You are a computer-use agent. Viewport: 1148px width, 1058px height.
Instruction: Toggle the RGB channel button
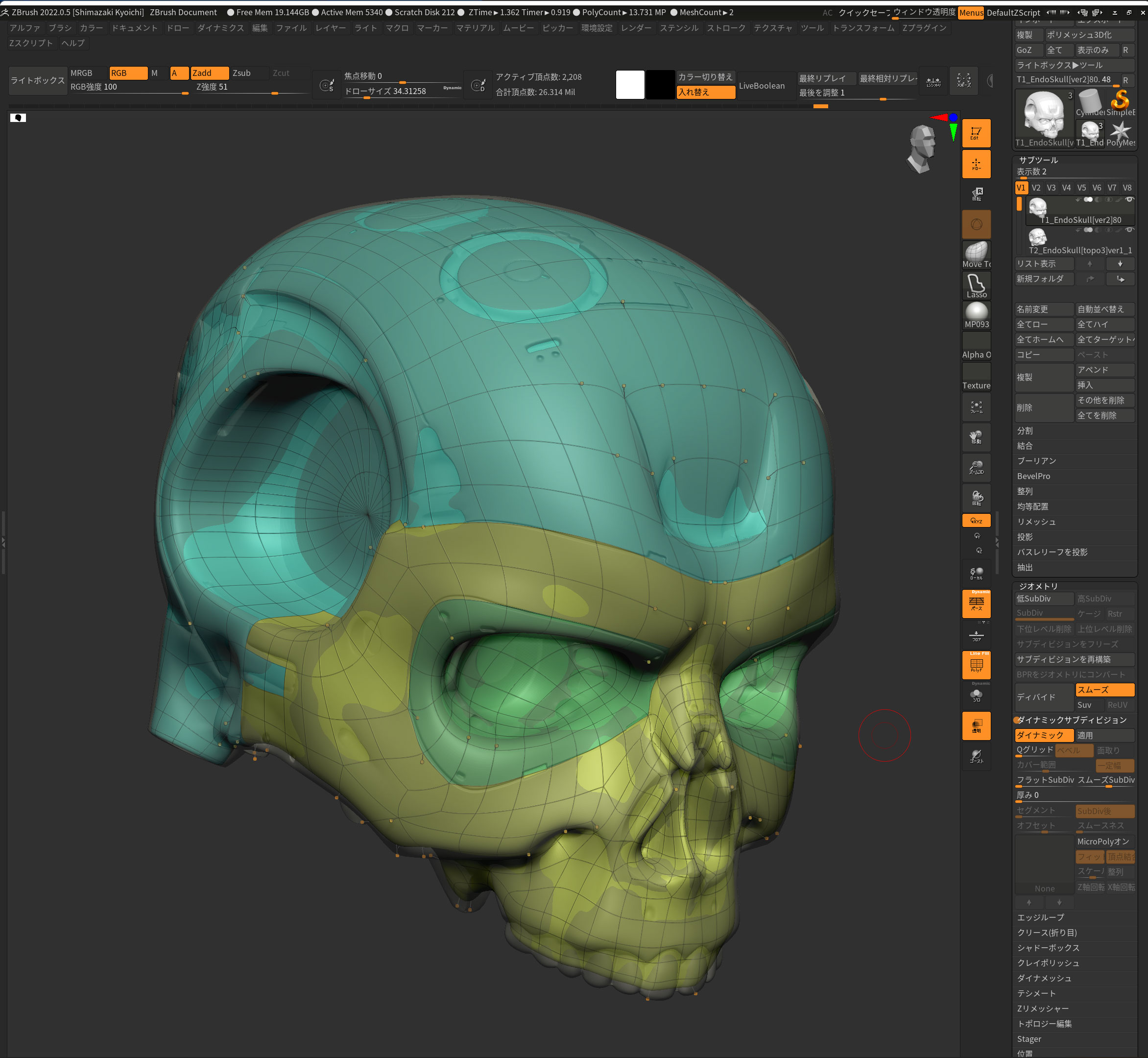(128, 73)
